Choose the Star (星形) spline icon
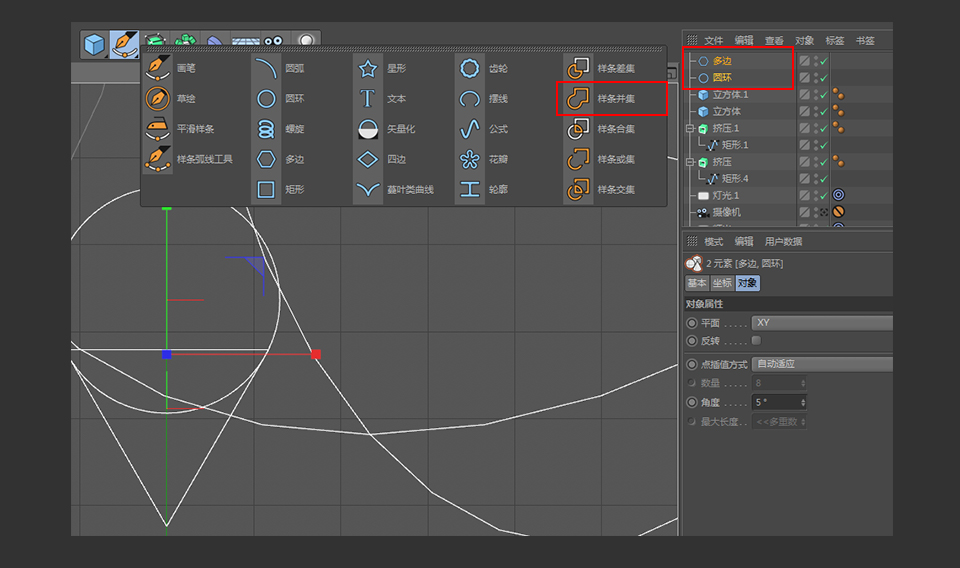This screenshot has width=960, height=568. point(368,69)
